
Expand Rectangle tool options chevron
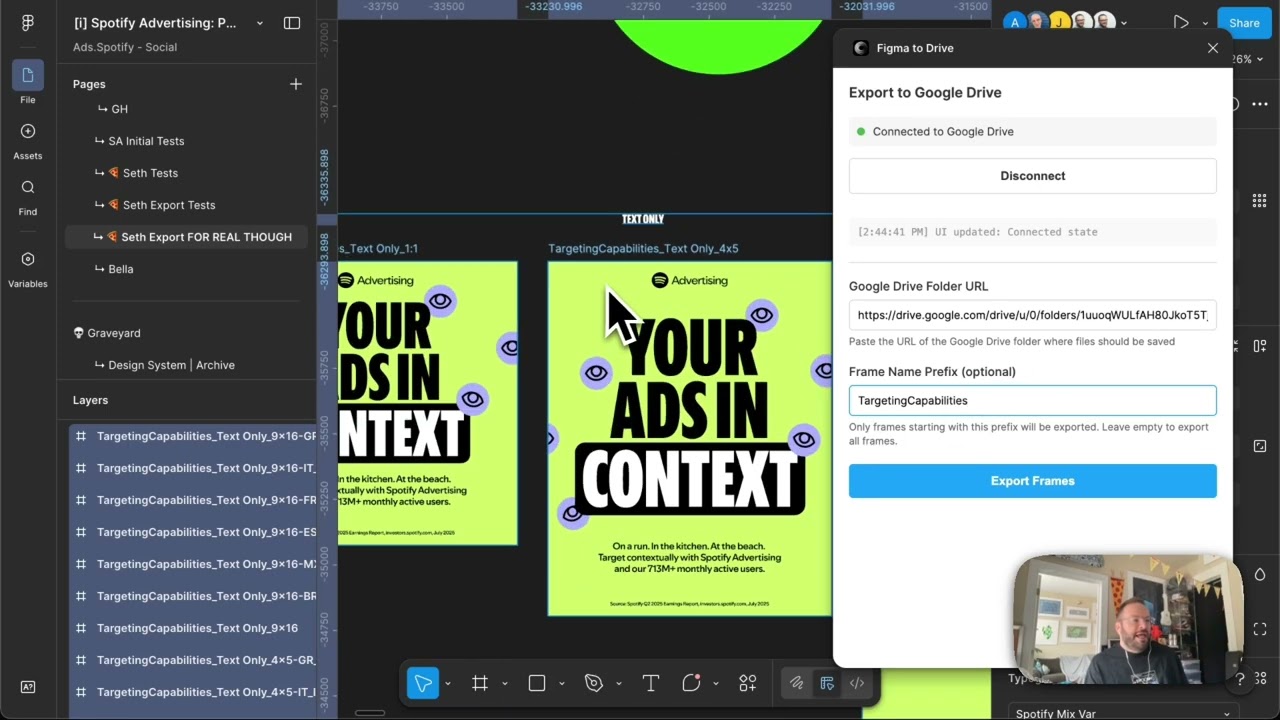[562, 684]
